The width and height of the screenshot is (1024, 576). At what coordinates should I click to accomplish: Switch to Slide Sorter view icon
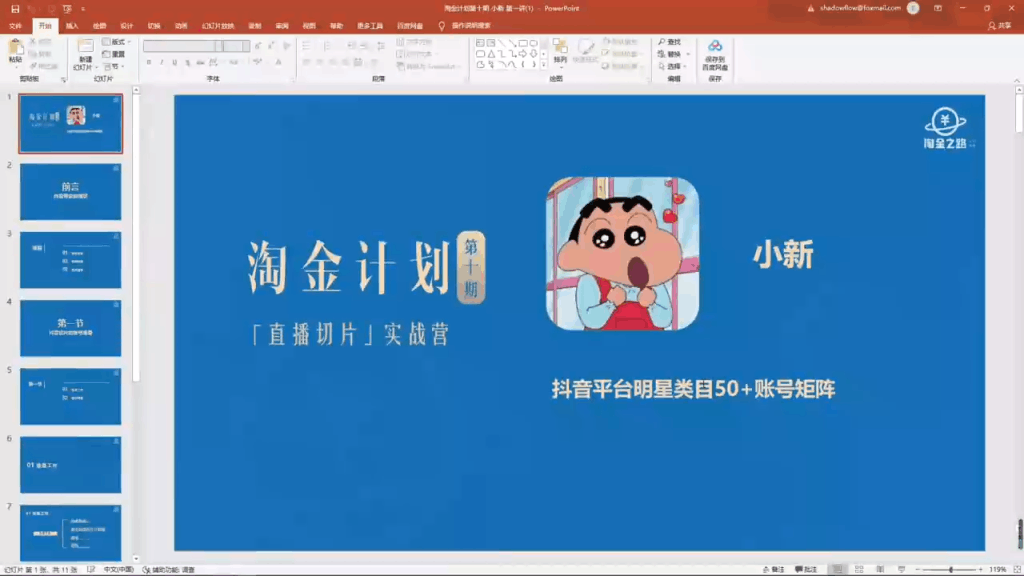click(859, 569)
